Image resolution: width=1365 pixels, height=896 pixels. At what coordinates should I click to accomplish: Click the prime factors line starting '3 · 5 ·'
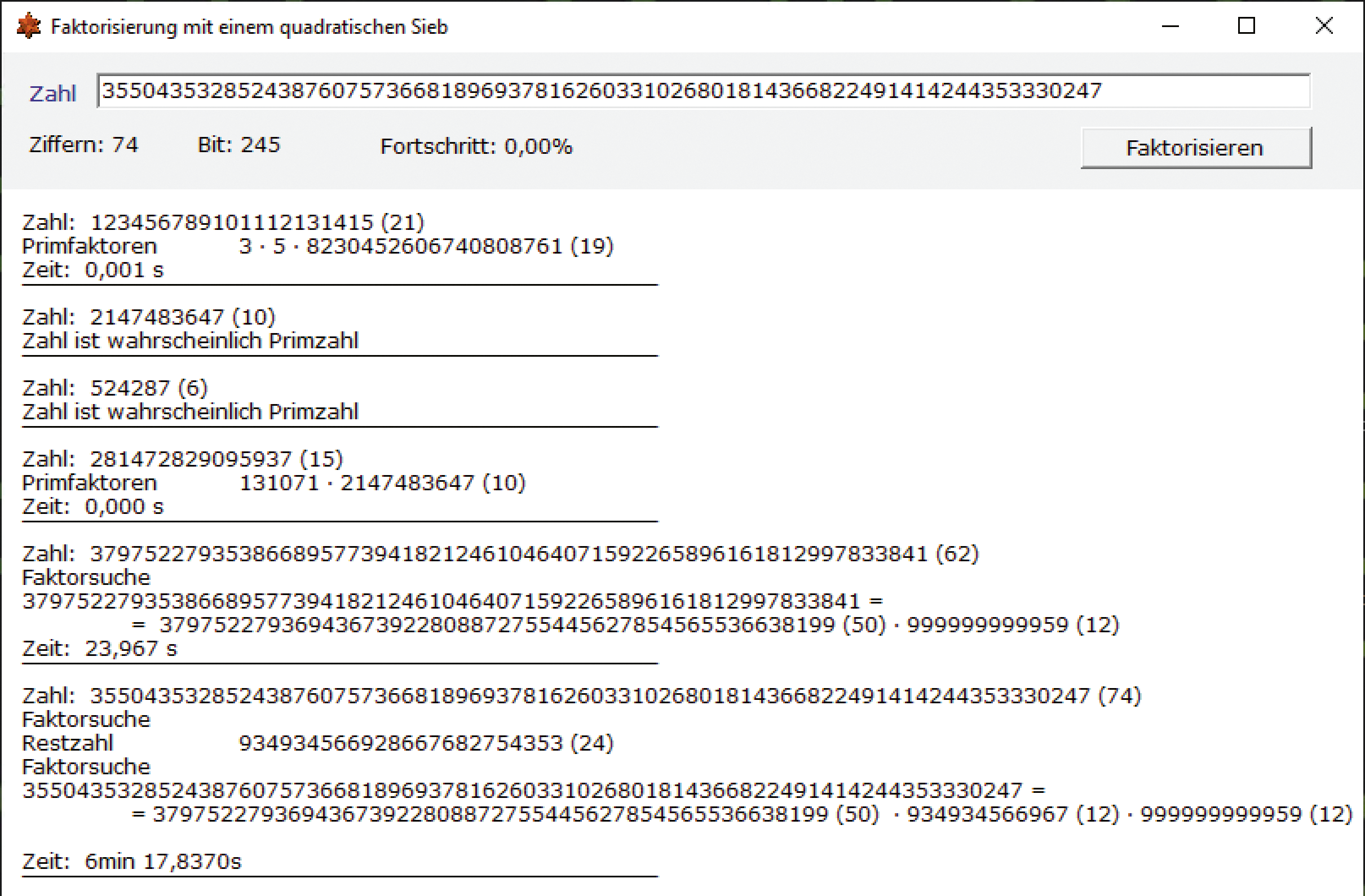click(x=426, y=246)
